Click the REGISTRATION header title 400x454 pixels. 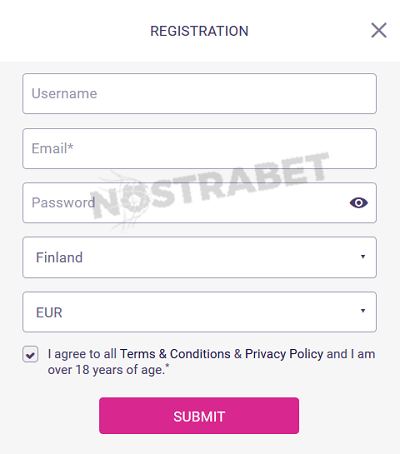point(199,31)
